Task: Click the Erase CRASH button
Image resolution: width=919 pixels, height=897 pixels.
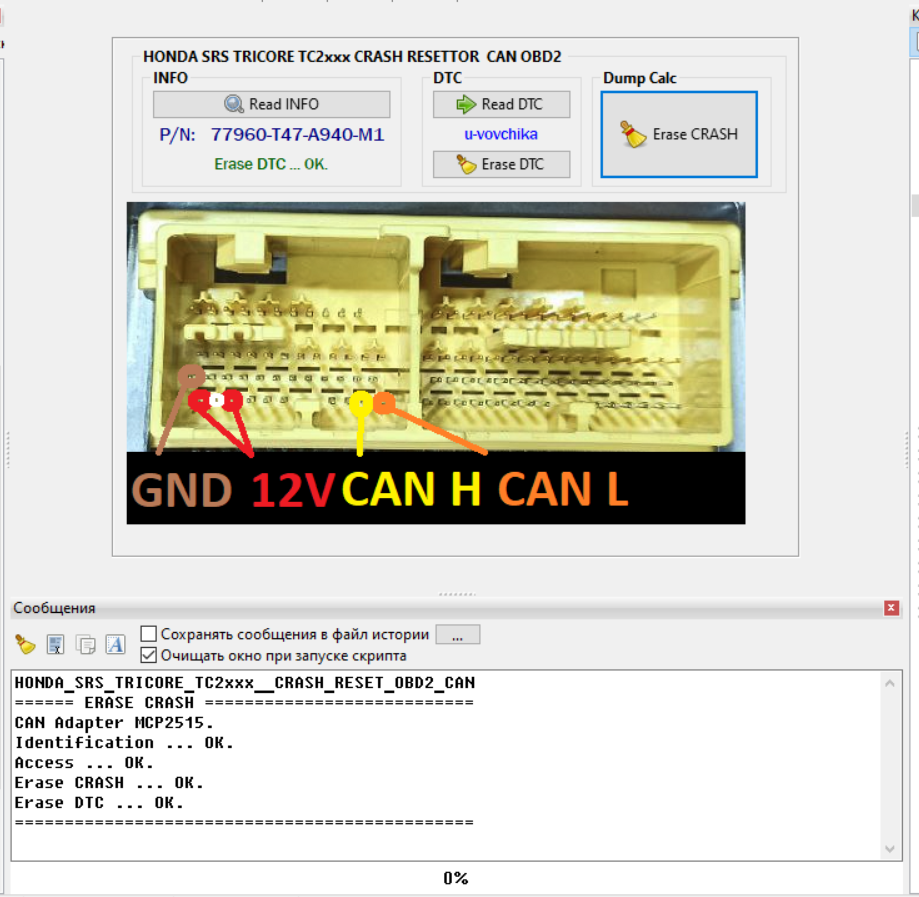Action: (679, 134)
